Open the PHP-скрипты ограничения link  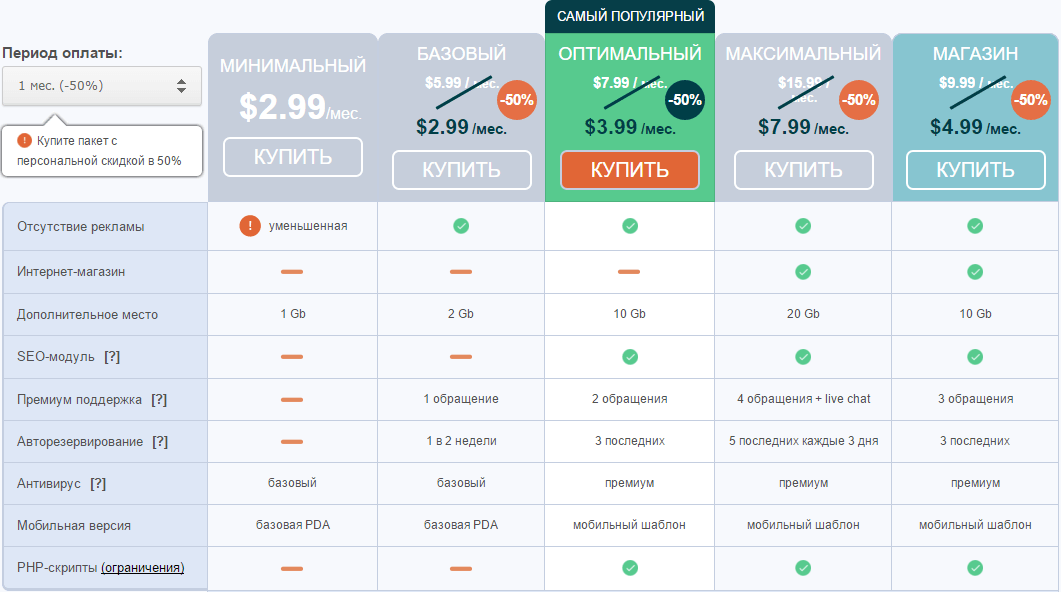point(143,568)
